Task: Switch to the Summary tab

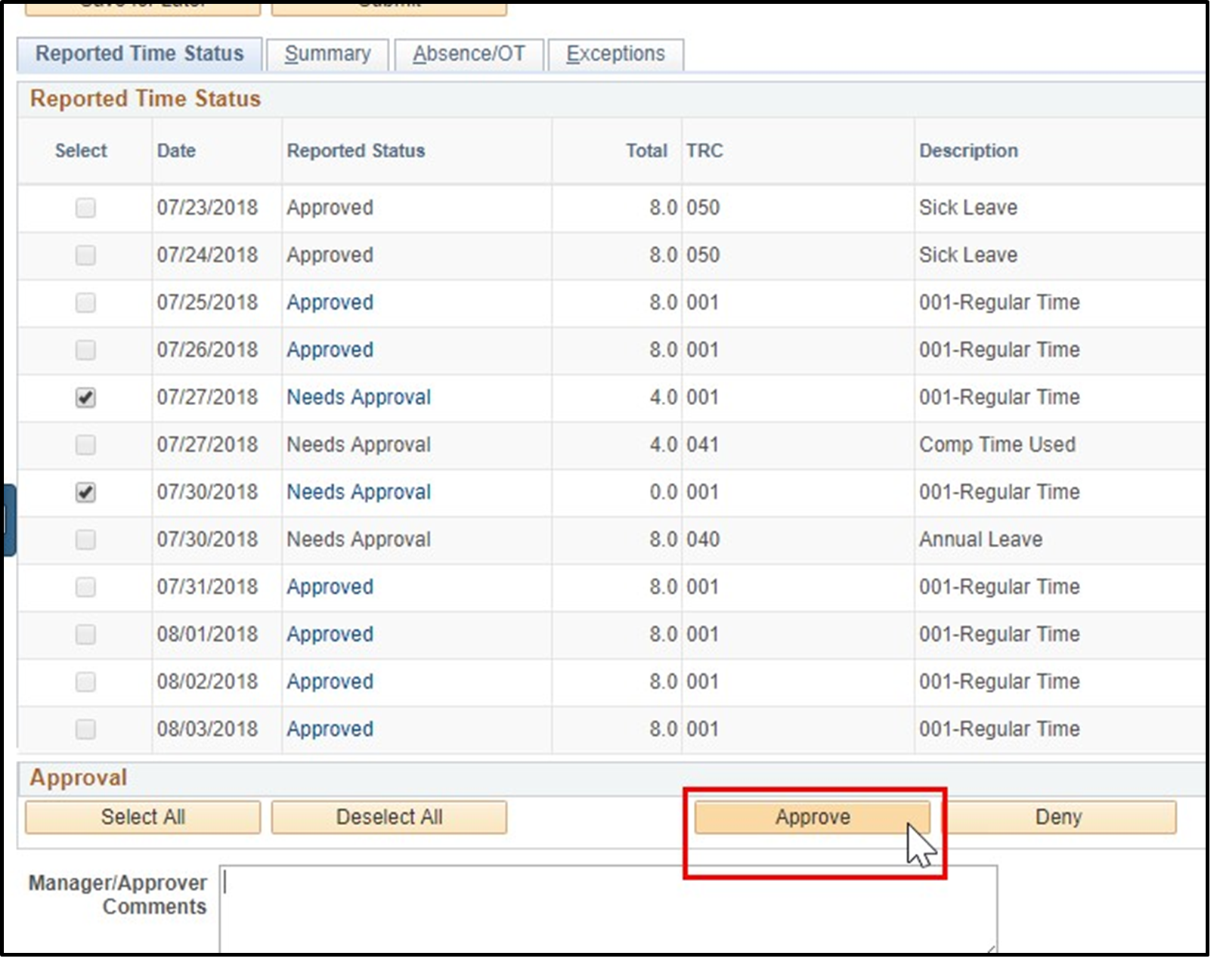Action: click(327, 54)
